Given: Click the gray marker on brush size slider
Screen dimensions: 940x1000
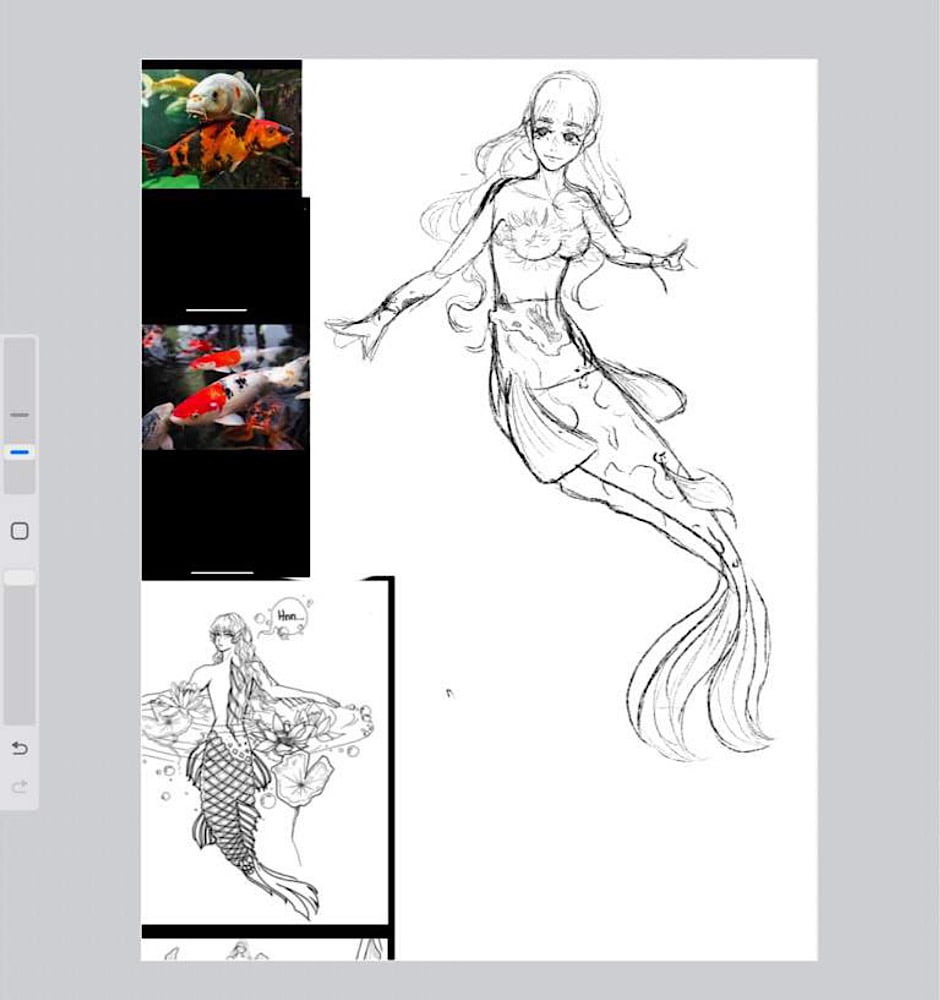Looking at the screenshot, I should click(19, 414).
